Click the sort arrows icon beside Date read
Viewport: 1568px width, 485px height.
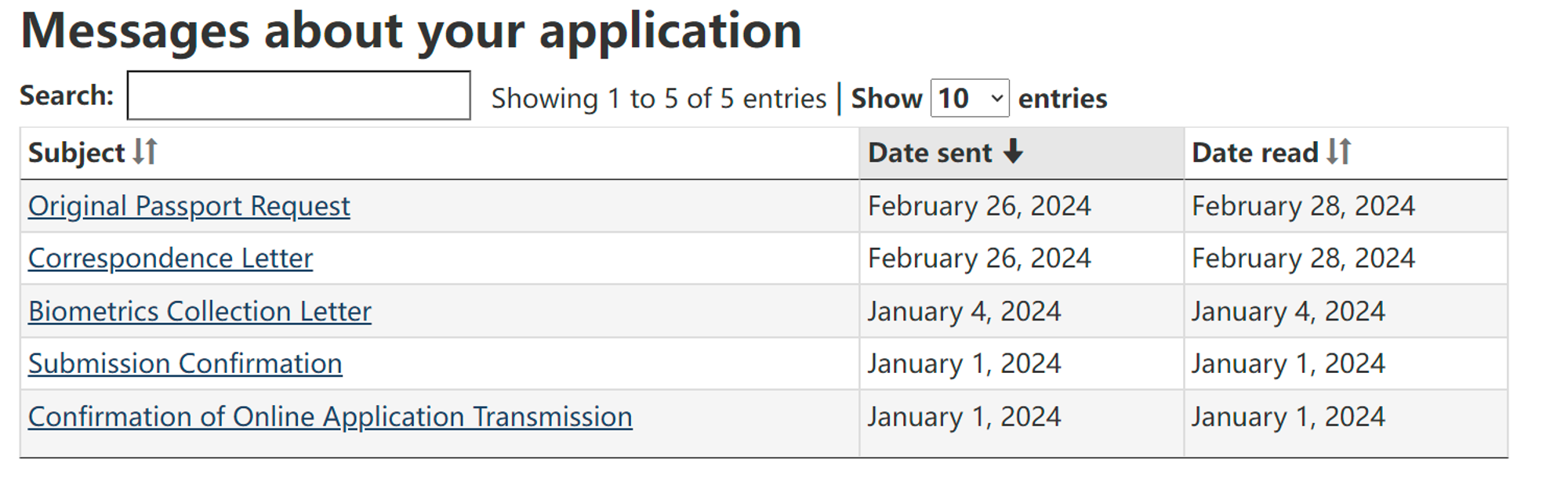[1339, 151]
